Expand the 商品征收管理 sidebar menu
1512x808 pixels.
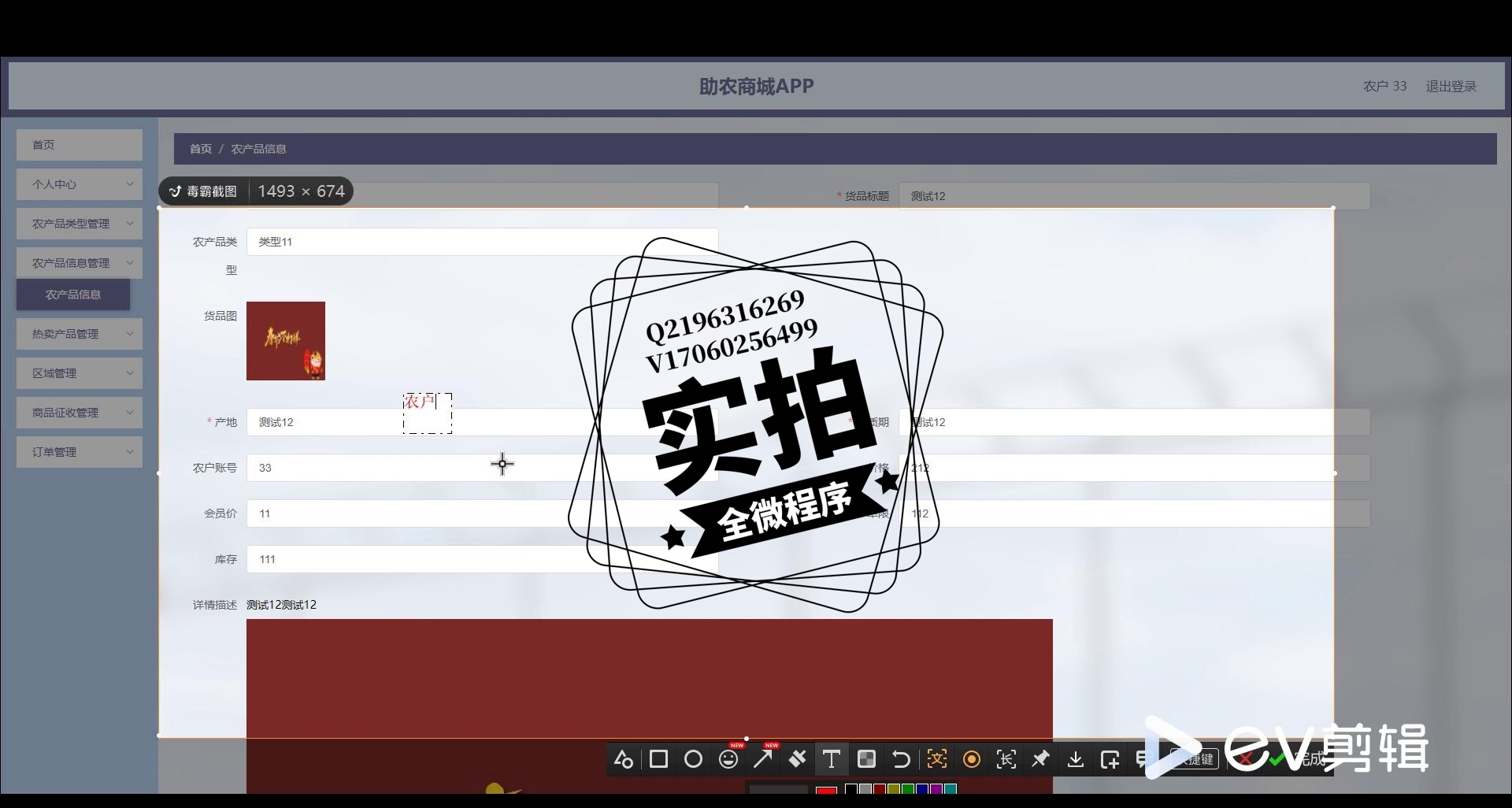pos(80,413)
